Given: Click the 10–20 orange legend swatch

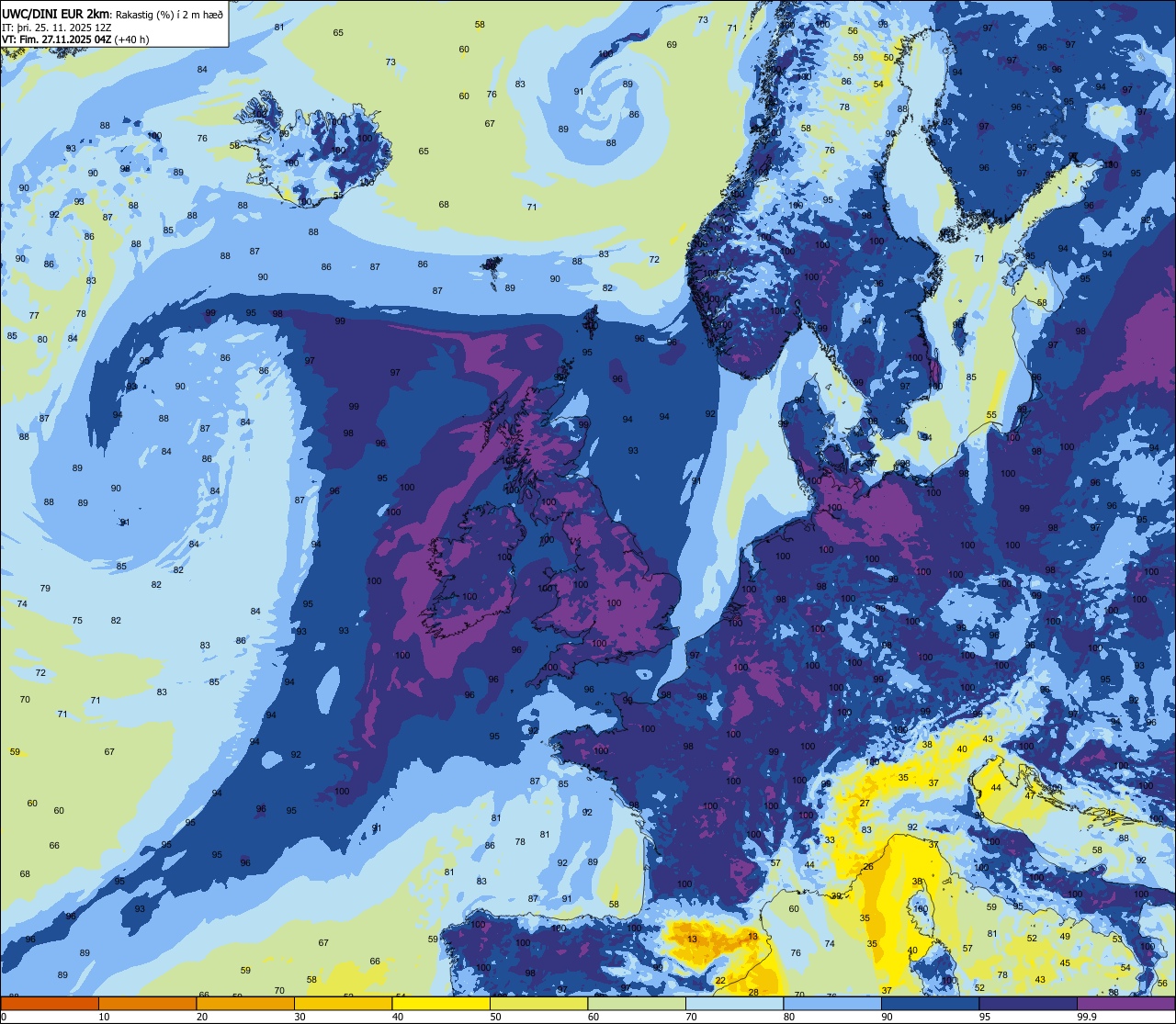Looking at the screenshot, I should point(148,1003).
